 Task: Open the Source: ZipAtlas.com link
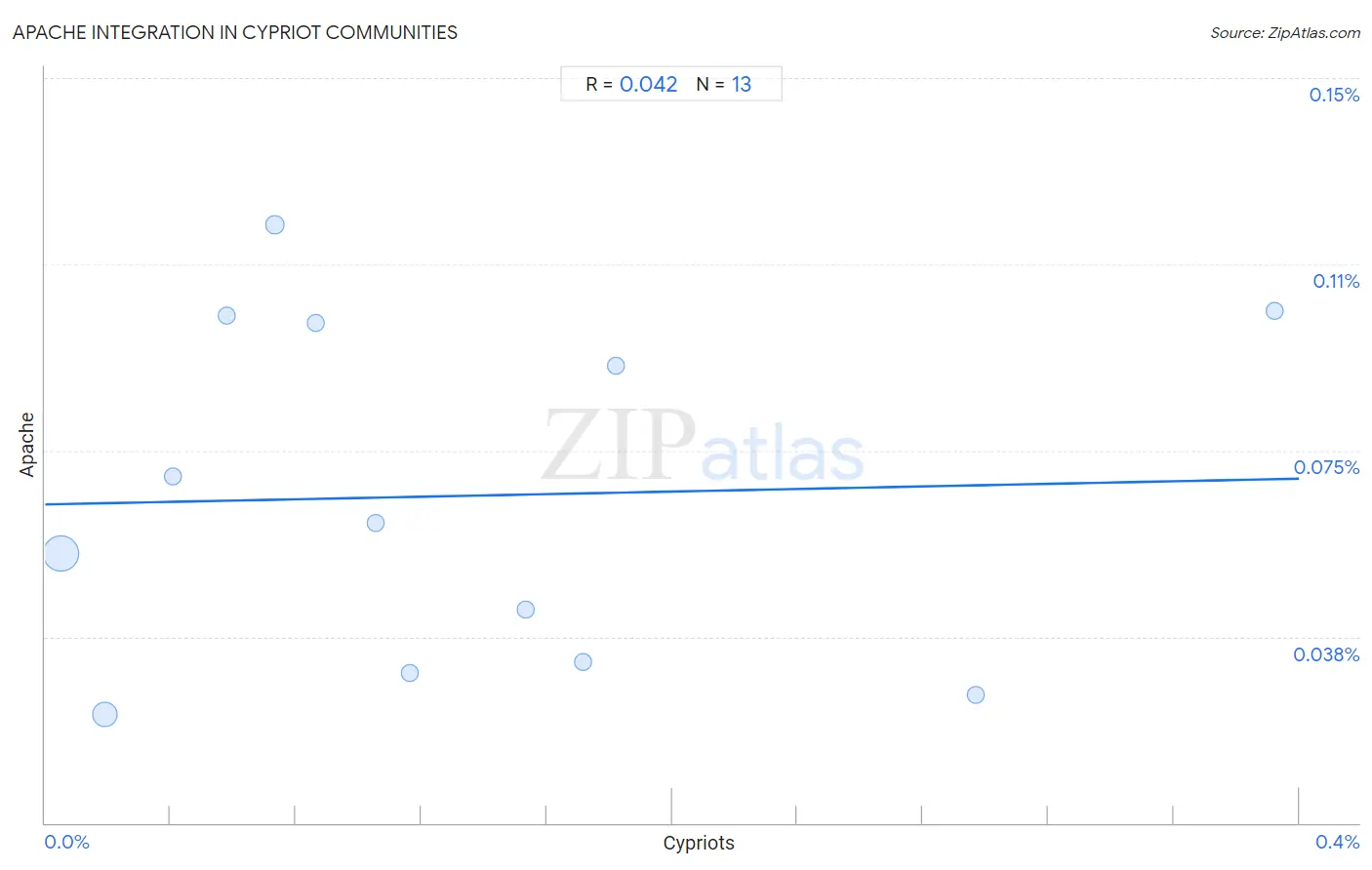[x=1285, y=33]
